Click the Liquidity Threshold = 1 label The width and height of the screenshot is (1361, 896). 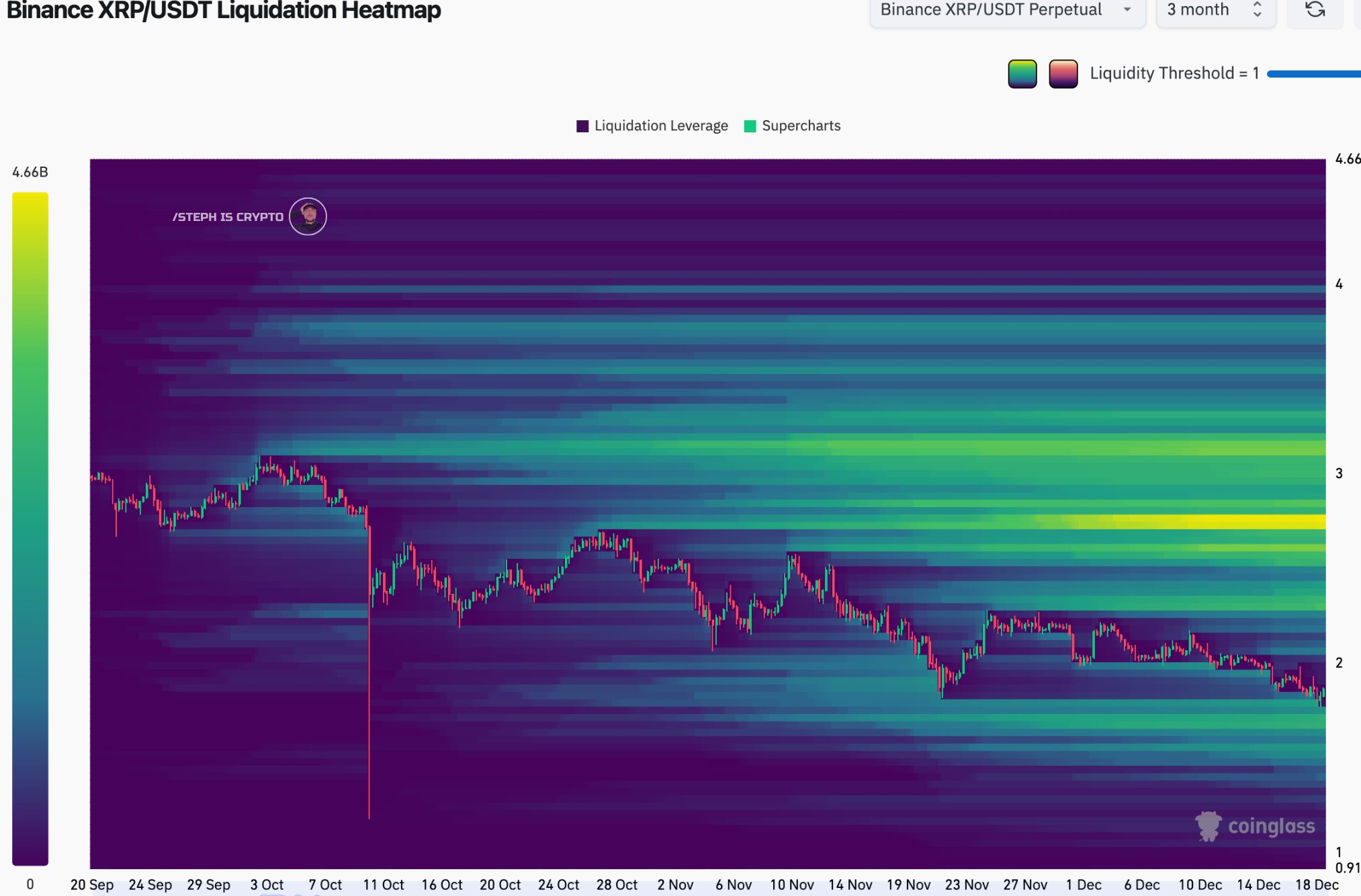click(x=1174, y=73)
